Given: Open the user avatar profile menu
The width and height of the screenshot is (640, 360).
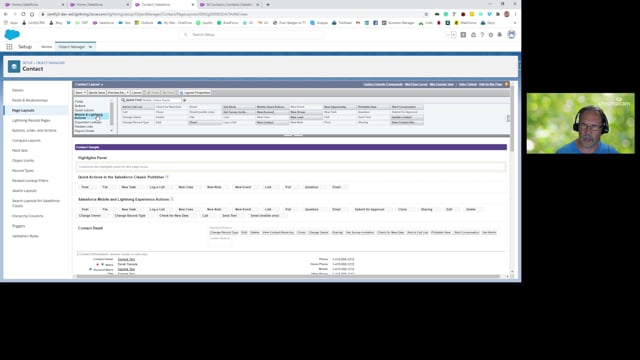Looking at the screenshot, I should pyautogui.click(x=511, y=35).
